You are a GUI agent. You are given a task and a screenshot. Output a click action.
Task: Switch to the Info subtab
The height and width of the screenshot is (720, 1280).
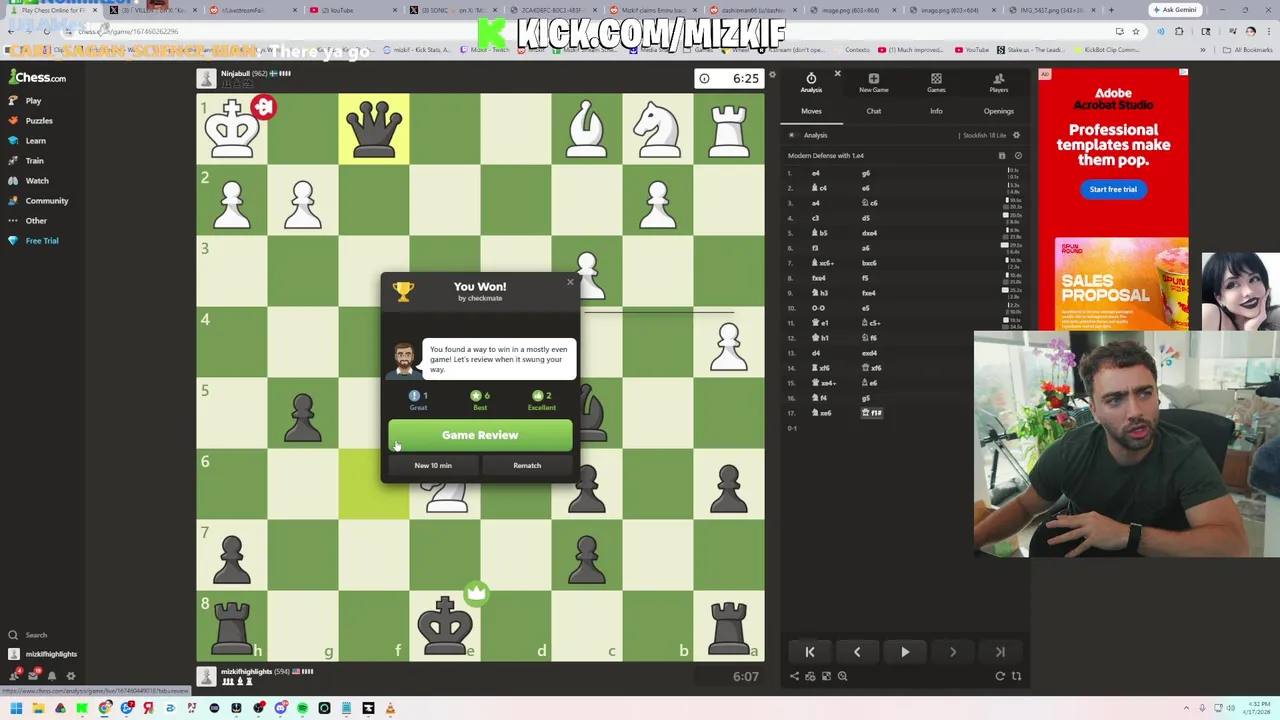936,111
